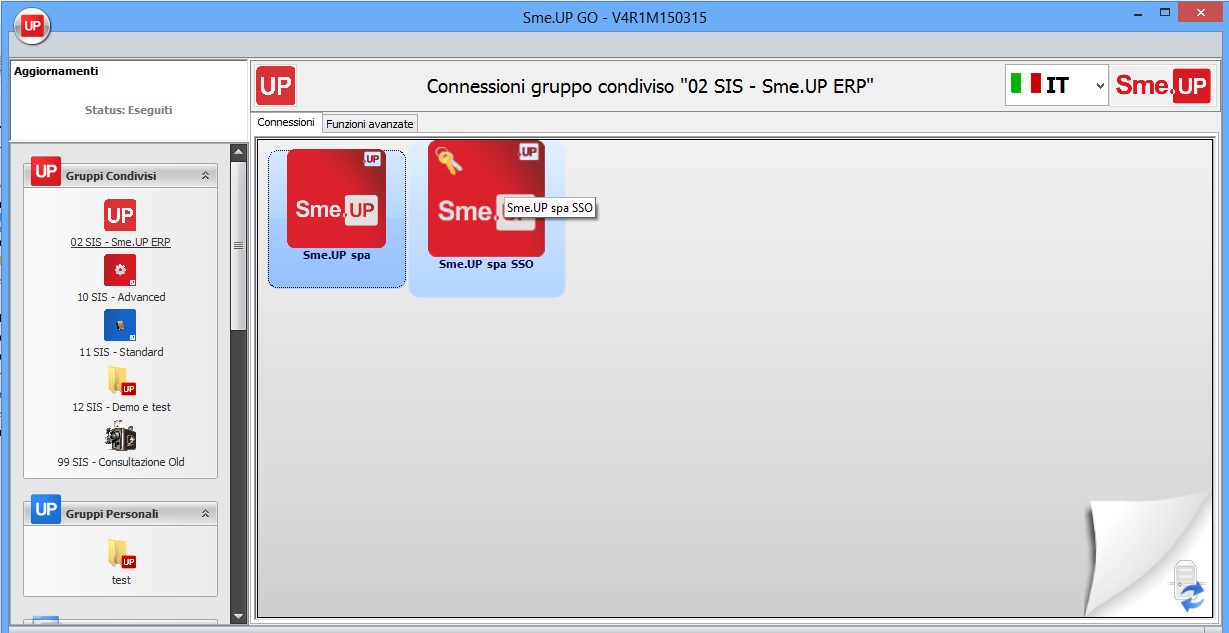Maximize the Sme.UP GO window
The width and height of the screenshot is (1229, 633).
(x=1164, y=12)
